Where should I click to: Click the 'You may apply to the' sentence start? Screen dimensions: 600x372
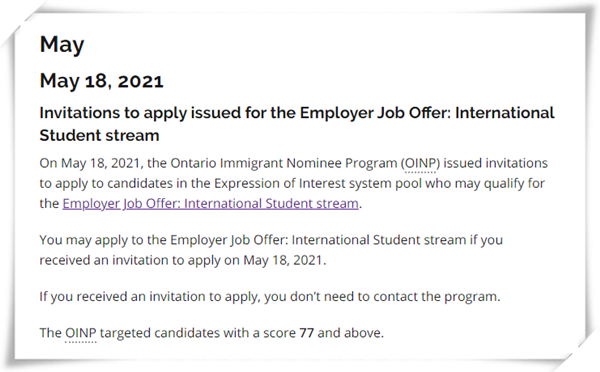pos(103,240)
